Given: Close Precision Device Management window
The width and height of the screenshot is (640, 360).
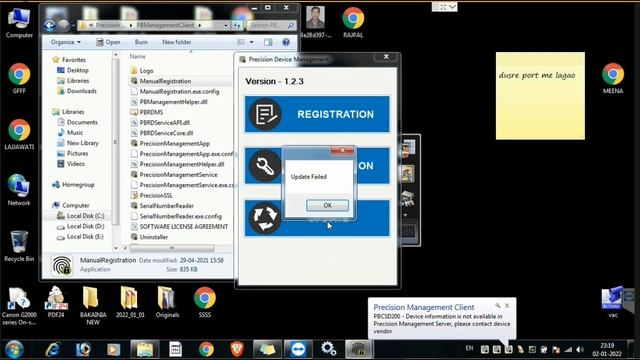Looking at the screenshot, I should [386, 57].
